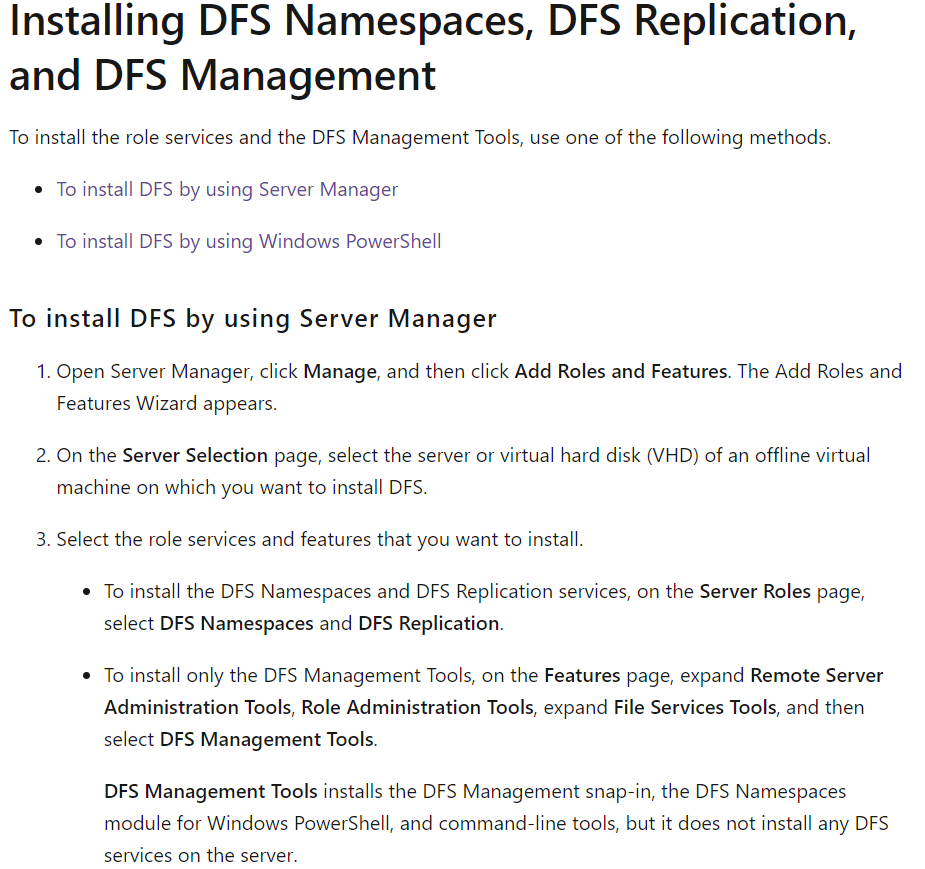Click bold text 'Server Selection' in step 2
Viewport: 925px width, 869px height.
[x=195, y=455]
